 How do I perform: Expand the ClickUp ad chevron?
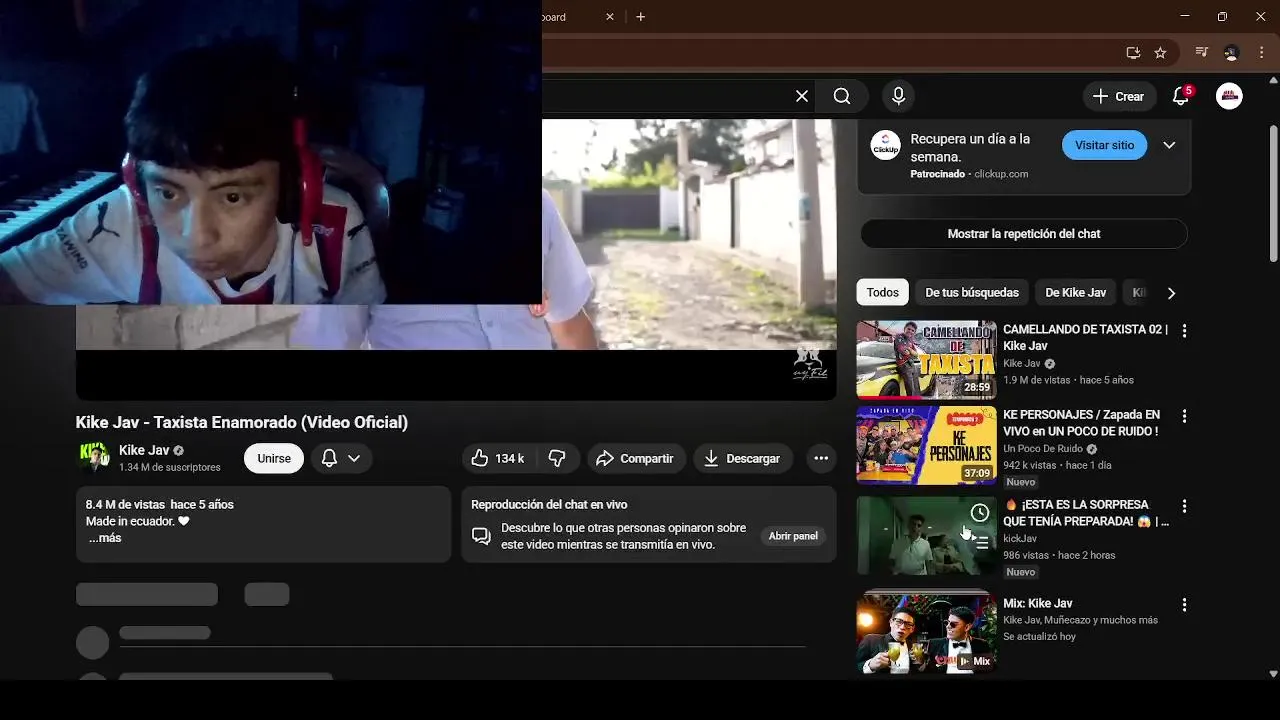1169,145
